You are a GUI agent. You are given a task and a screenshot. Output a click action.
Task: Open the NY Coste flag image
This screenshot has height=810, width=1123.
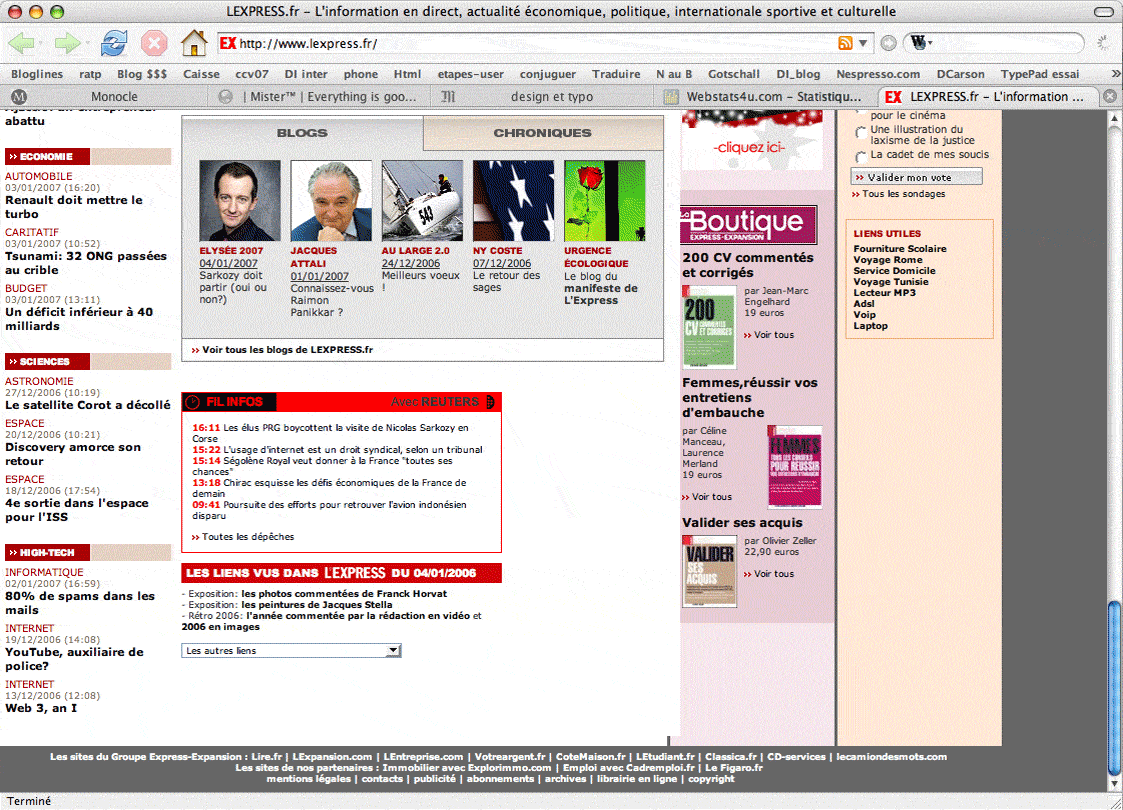tap(514, 201)
